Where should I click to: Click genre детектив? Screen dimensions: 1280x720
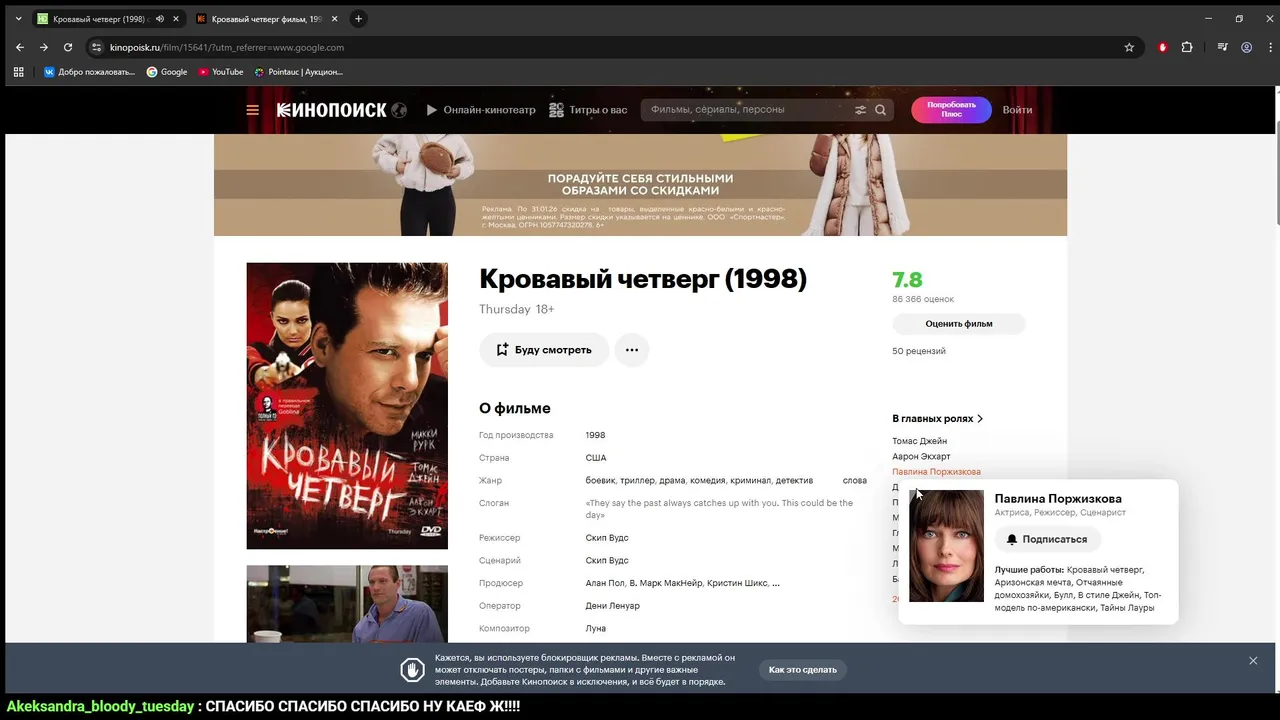(794, 481)
